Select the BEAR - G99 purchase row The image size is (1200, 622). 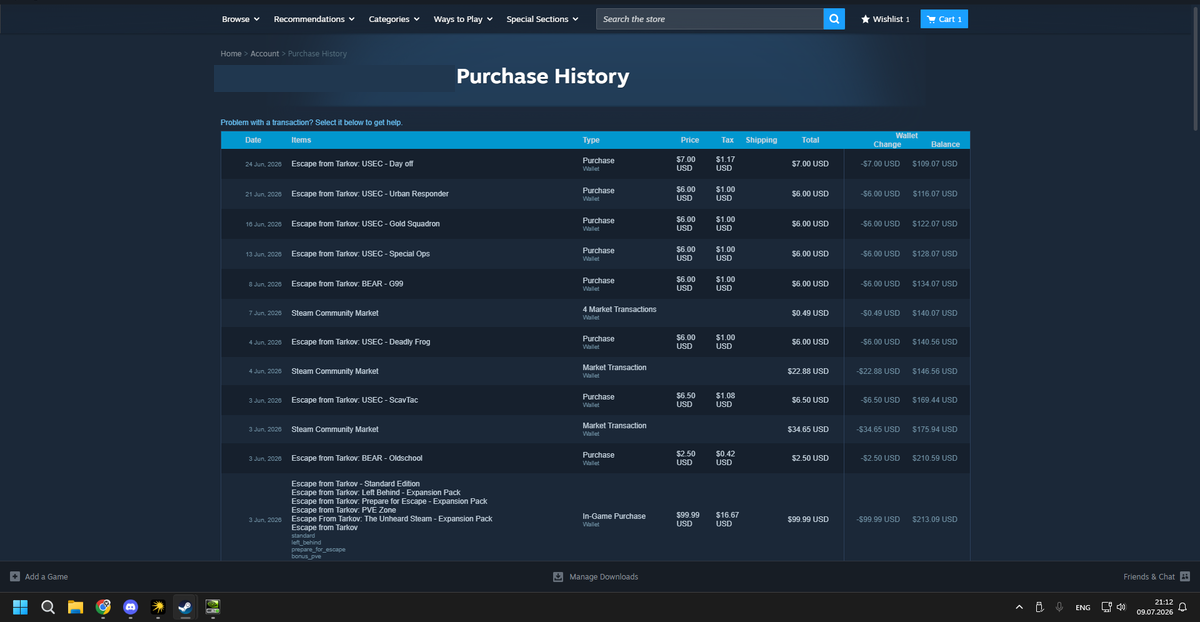595,284
